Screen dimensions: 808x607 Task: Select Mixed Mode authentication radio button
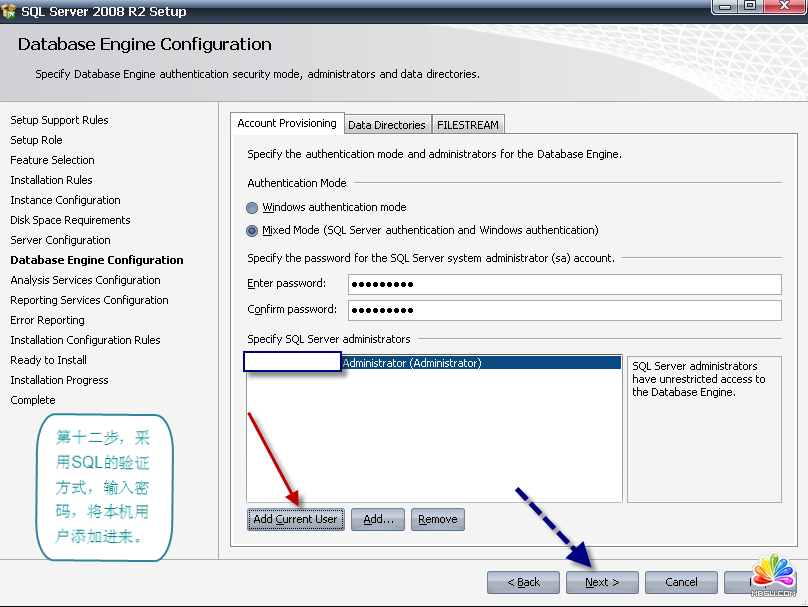pos(252,230)
